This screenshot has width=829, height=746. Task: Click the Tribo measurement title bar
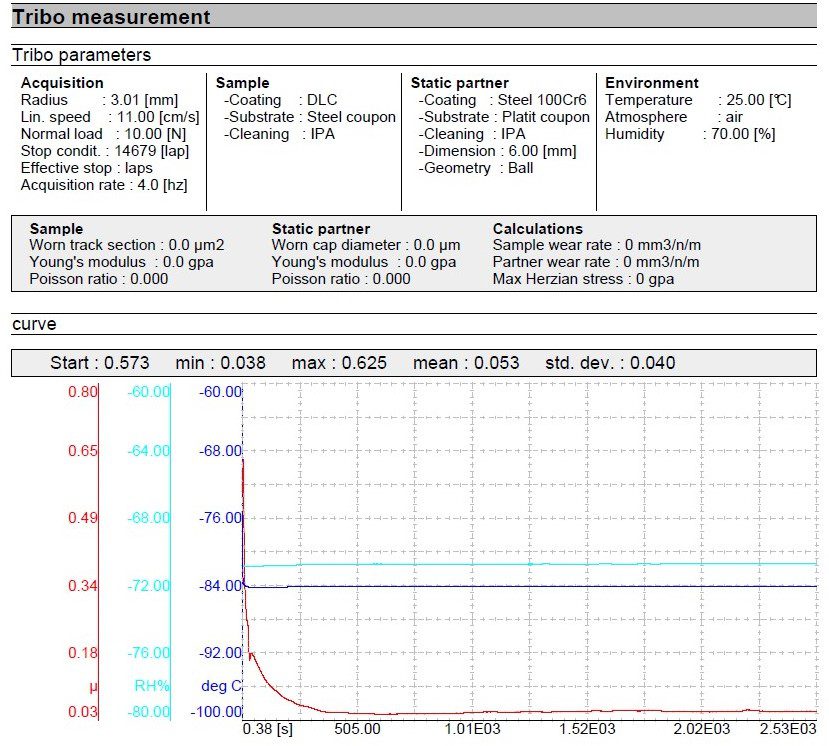(x=112, y=17)
